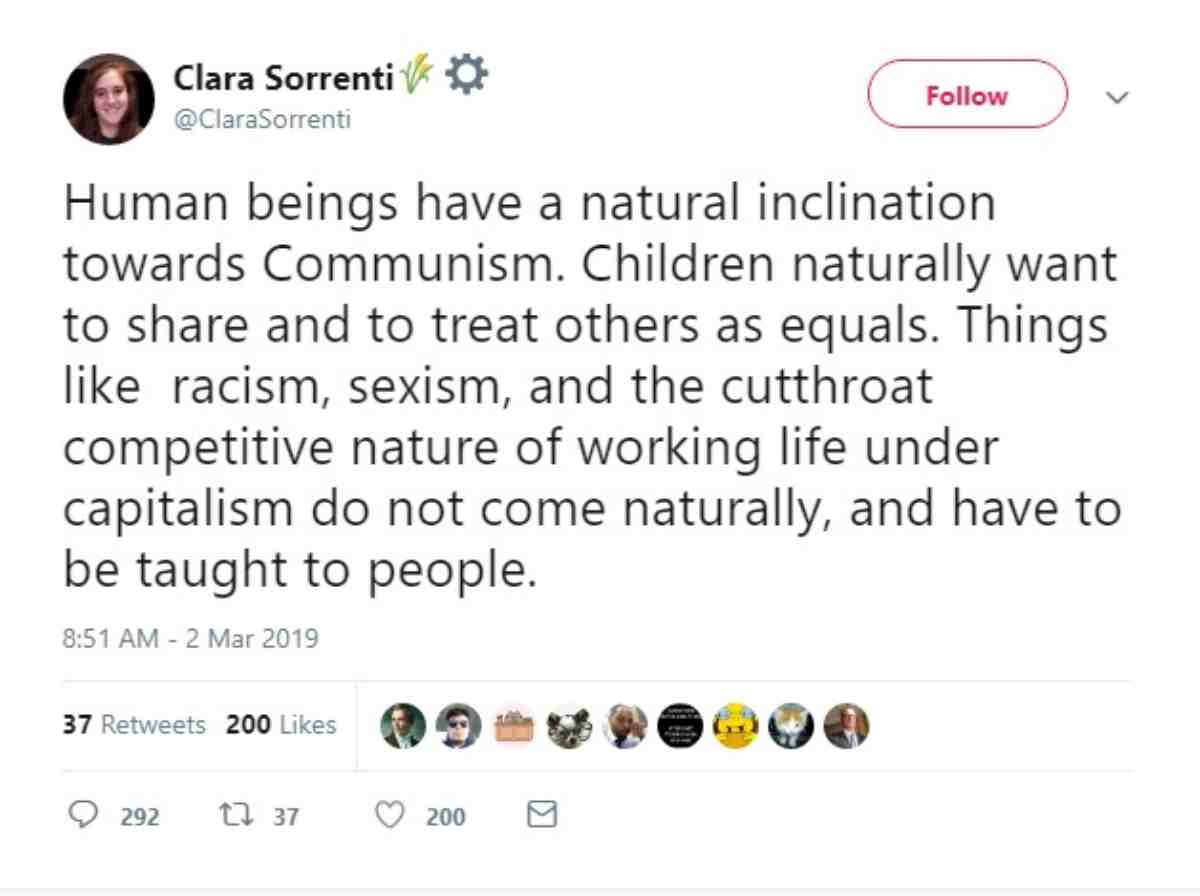
Task: View the 37 Retweets list
Action: [134, 725]
